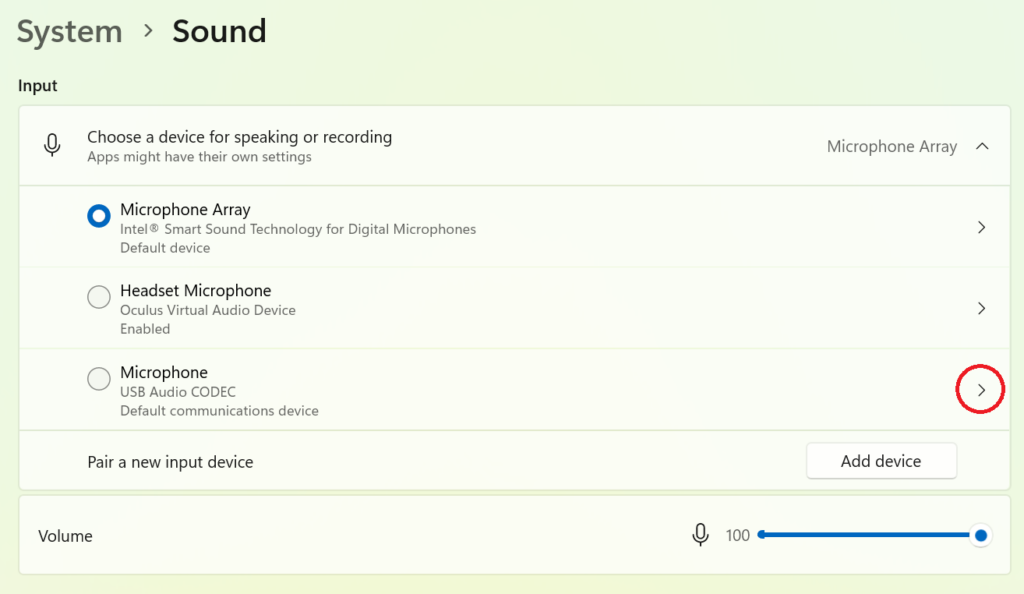The height and width of the screenshot is (594, 1024).
Task: Click the Intel Smart Sound Technology description text
Action: (298, 229)
